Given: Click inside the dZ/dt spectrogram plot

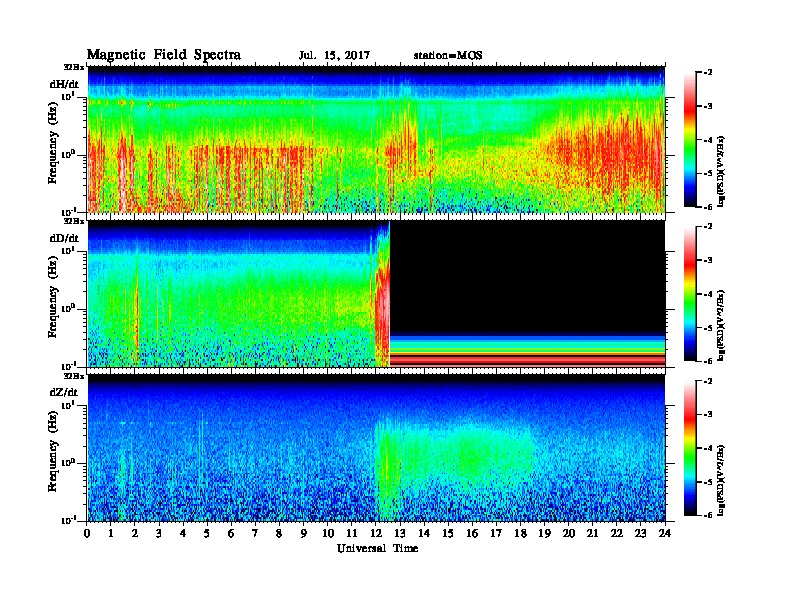Looking at the screenshot, I should coord(376,448).
